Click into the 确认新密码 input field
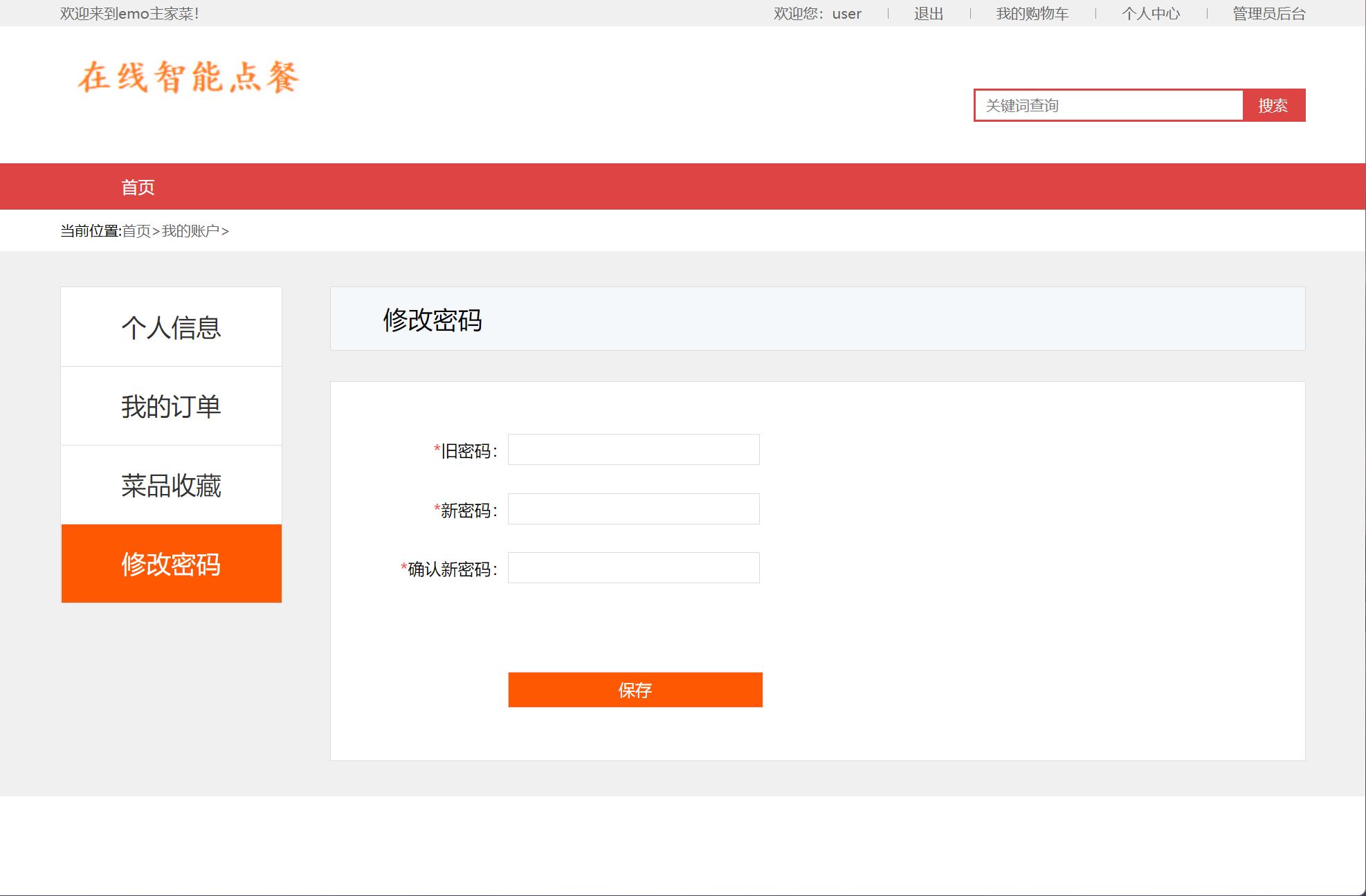This screenshot has width=1366, height=896. [632, 567]
